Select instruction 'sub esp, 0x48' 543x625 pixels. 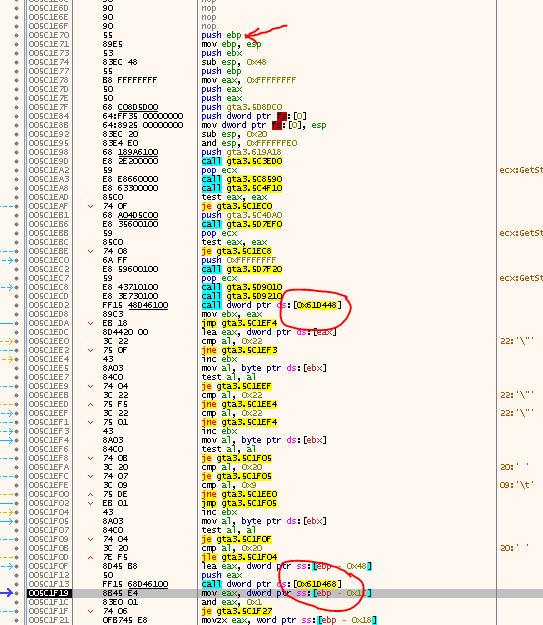tap(234, 62)
